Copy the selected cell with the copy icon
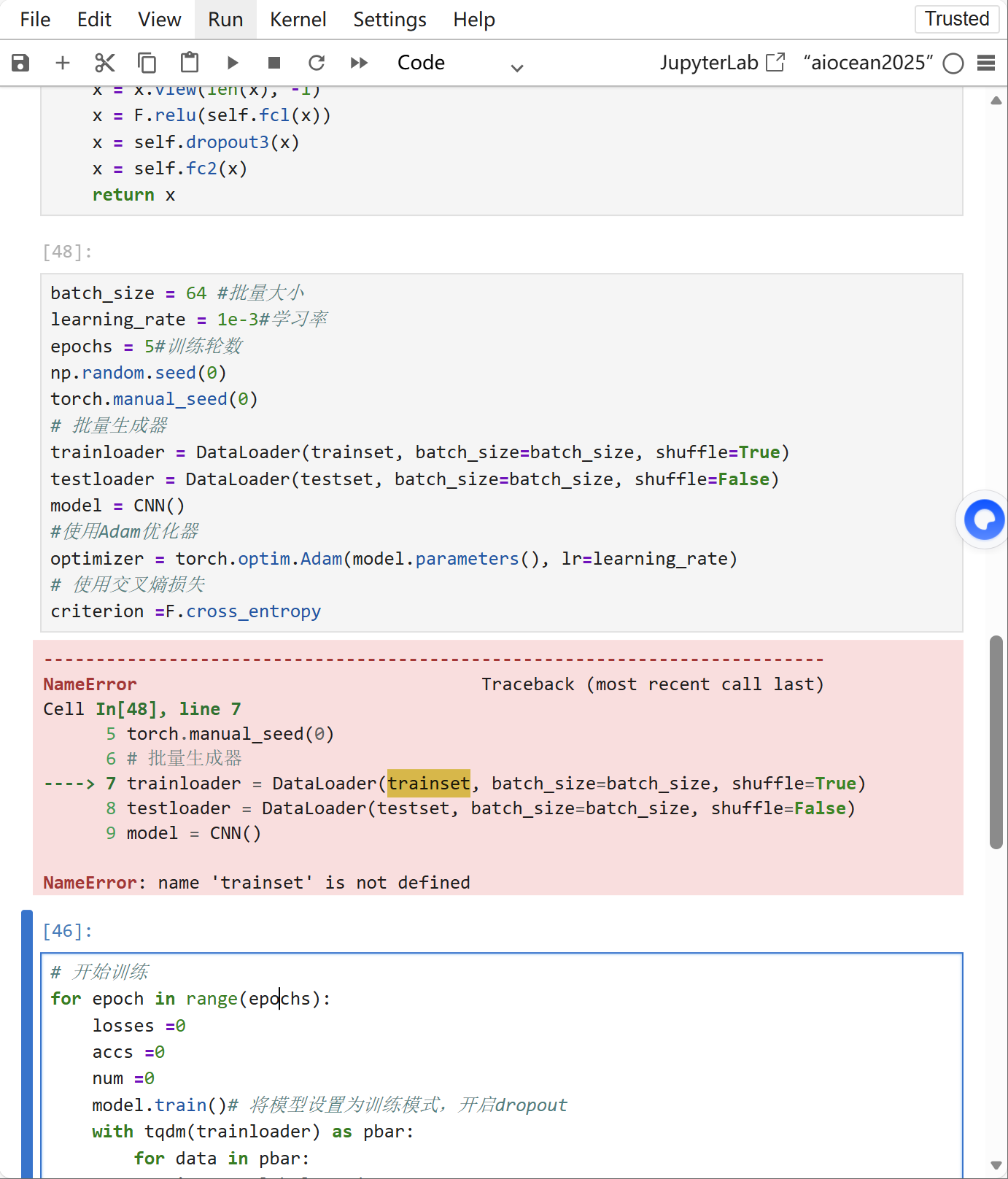The height and width of the screenshot is (1179, 1008). point(147,63)
